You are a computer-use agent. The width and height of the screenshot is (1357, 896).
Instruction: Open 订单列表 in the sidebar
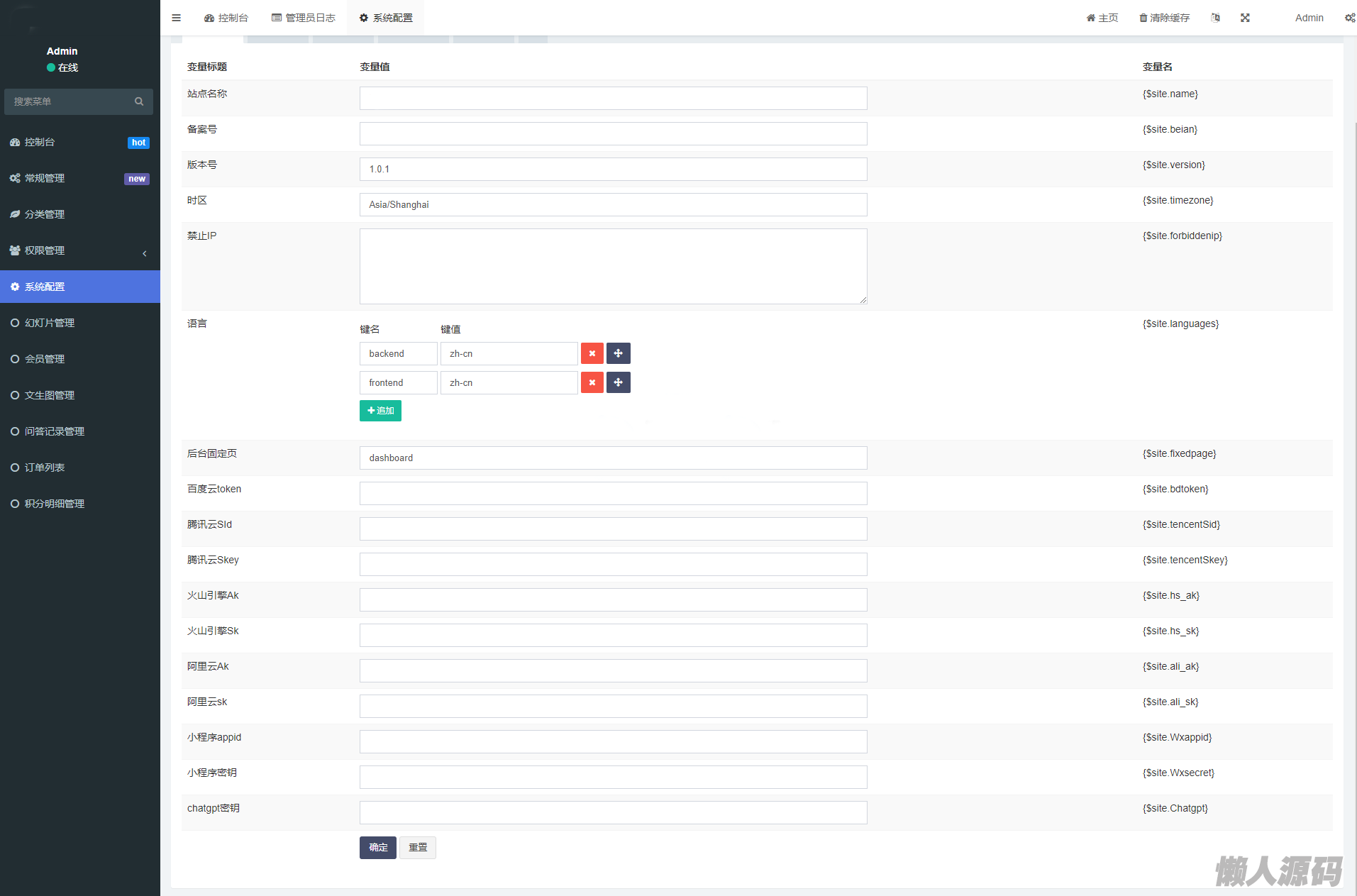click(80, 468)
